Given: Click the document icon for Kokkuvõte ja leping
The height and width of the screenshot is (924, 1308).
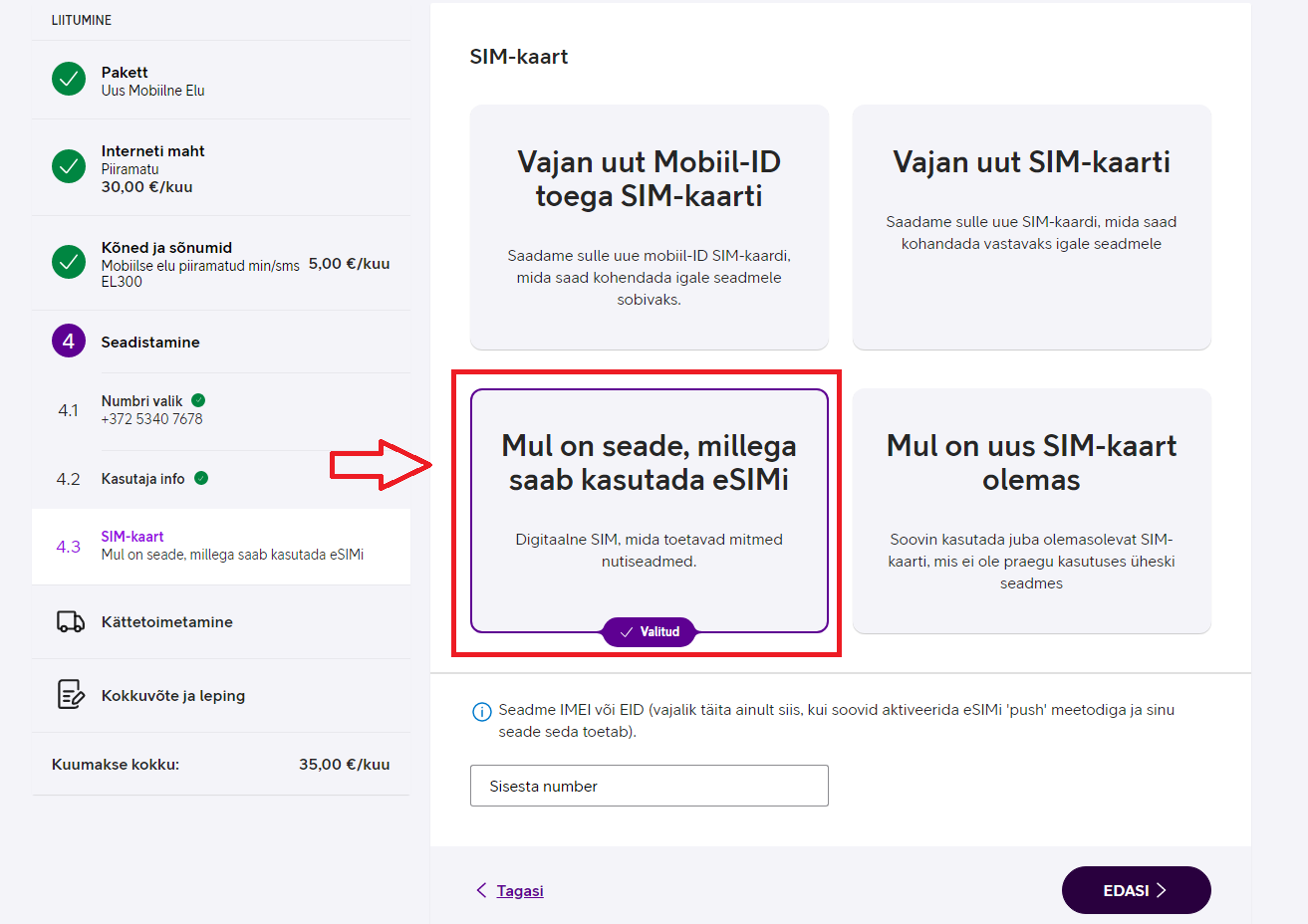Looking at the screenshot, I should click(71, 694).
